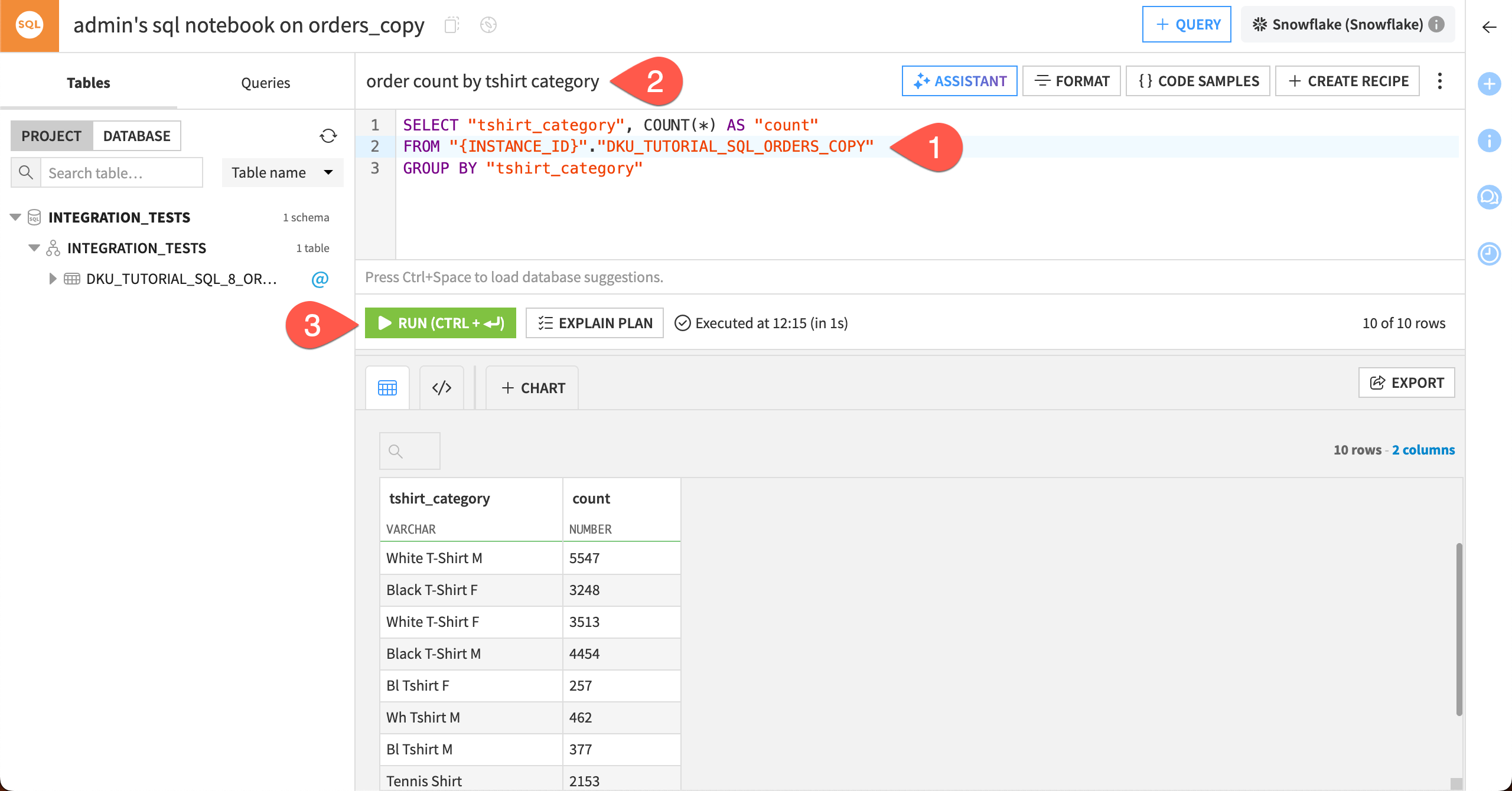This screenshot has width=1512, height=791.
Task: Collapse the INTEGRATION_TESTS schema
Action: [x=34, y=247]
